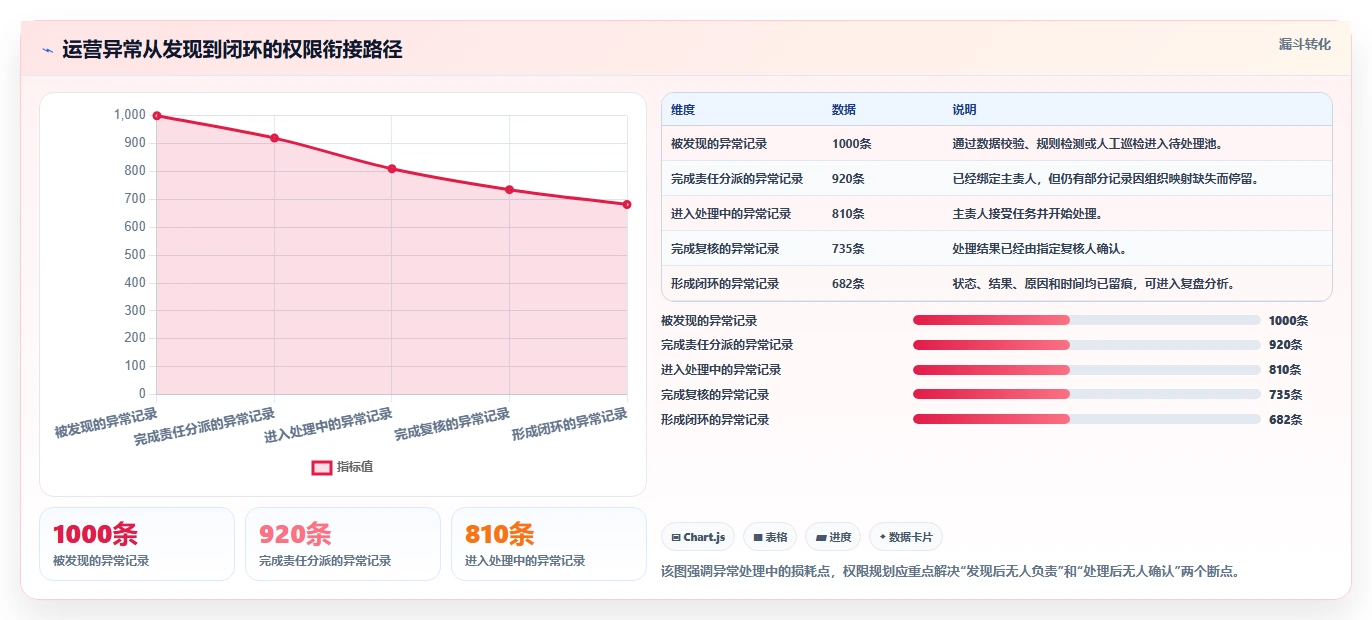
Task: Click table cell 1000条
Action: coord(852,144)
